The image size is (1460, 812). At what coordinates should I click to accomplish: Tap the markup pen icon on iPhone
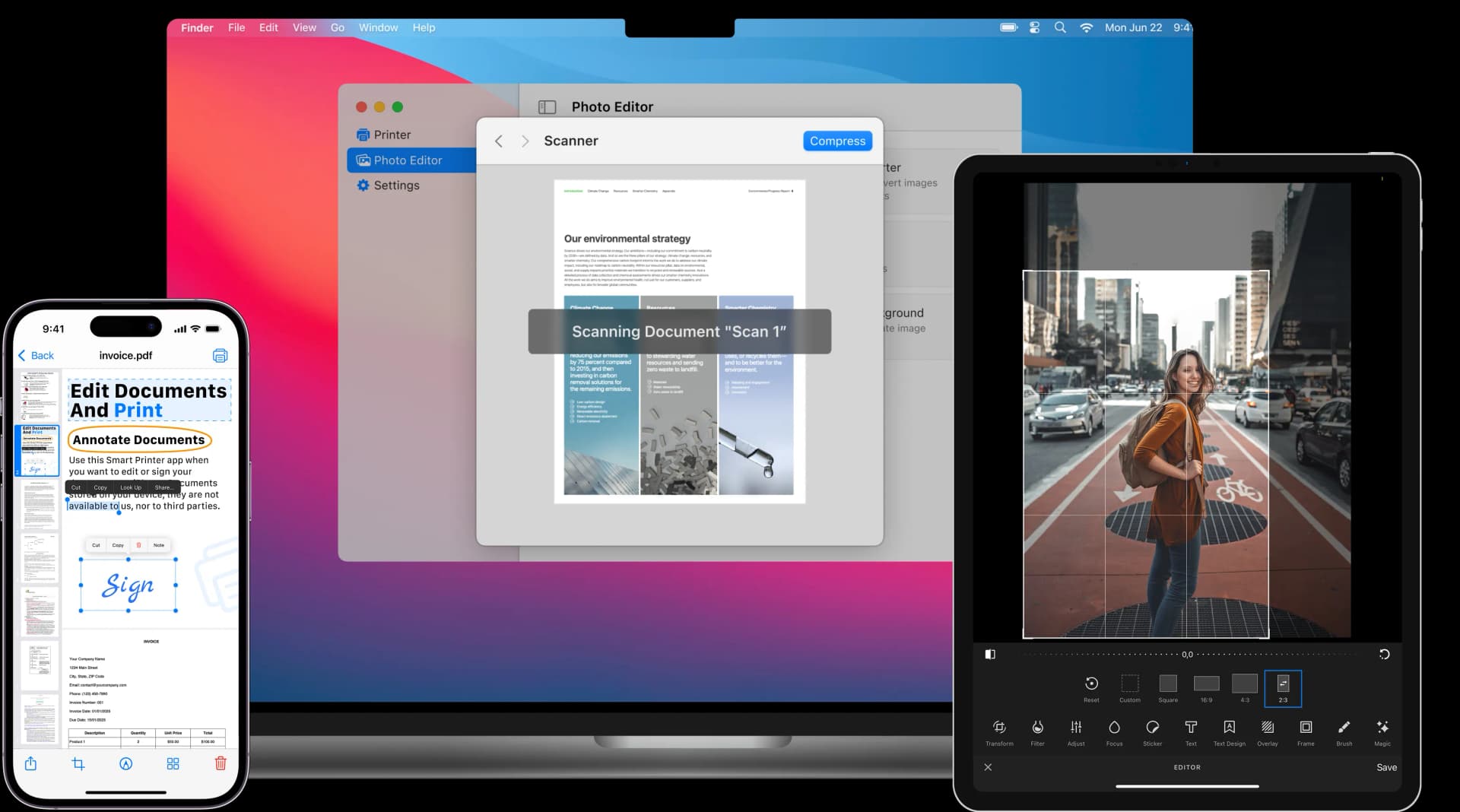coord(126,763)
